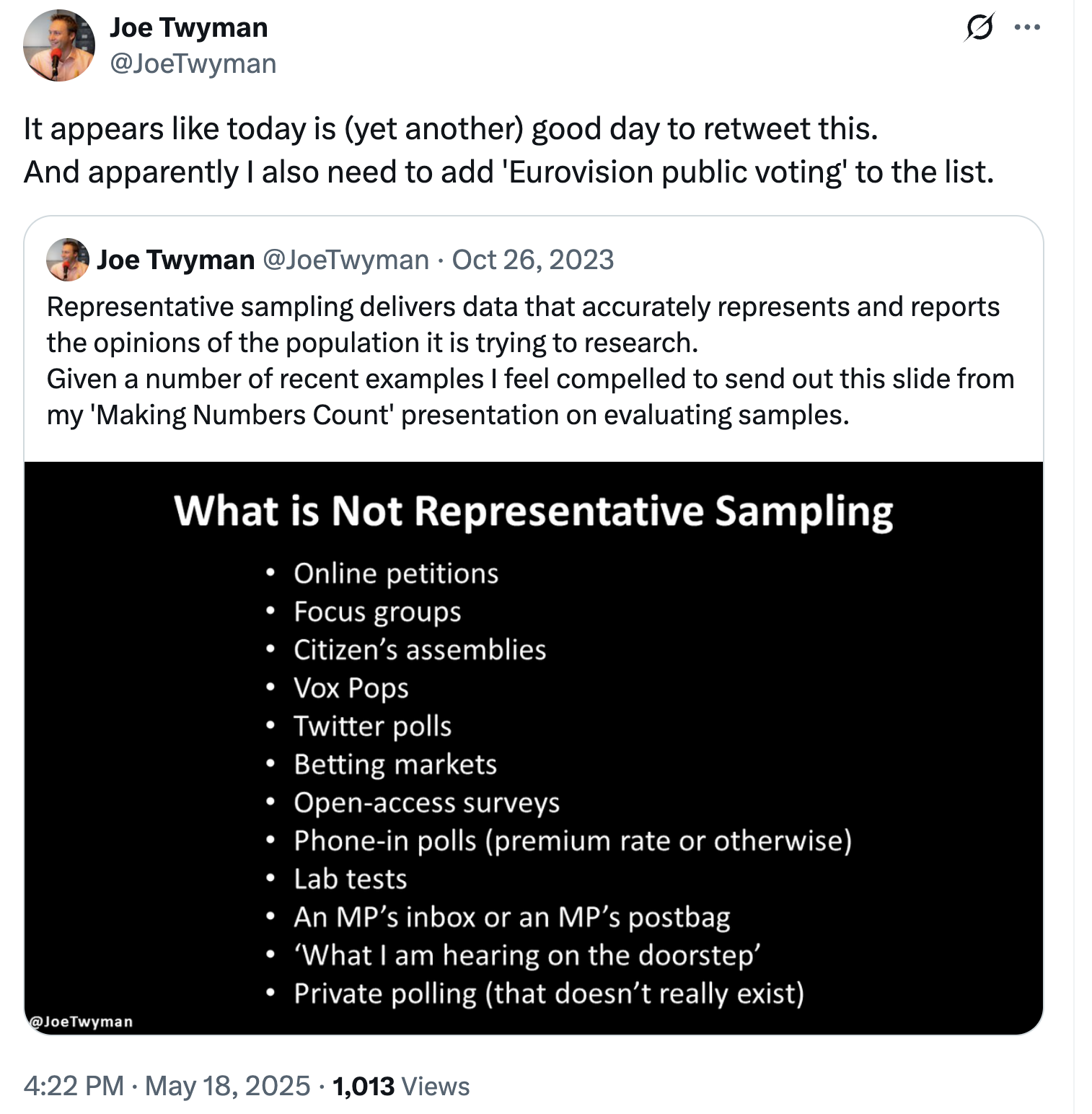Open the quoted text about representative sampling
Image resolution: width=1092 pixels, height=1114 pixels.
pos(531,361)
